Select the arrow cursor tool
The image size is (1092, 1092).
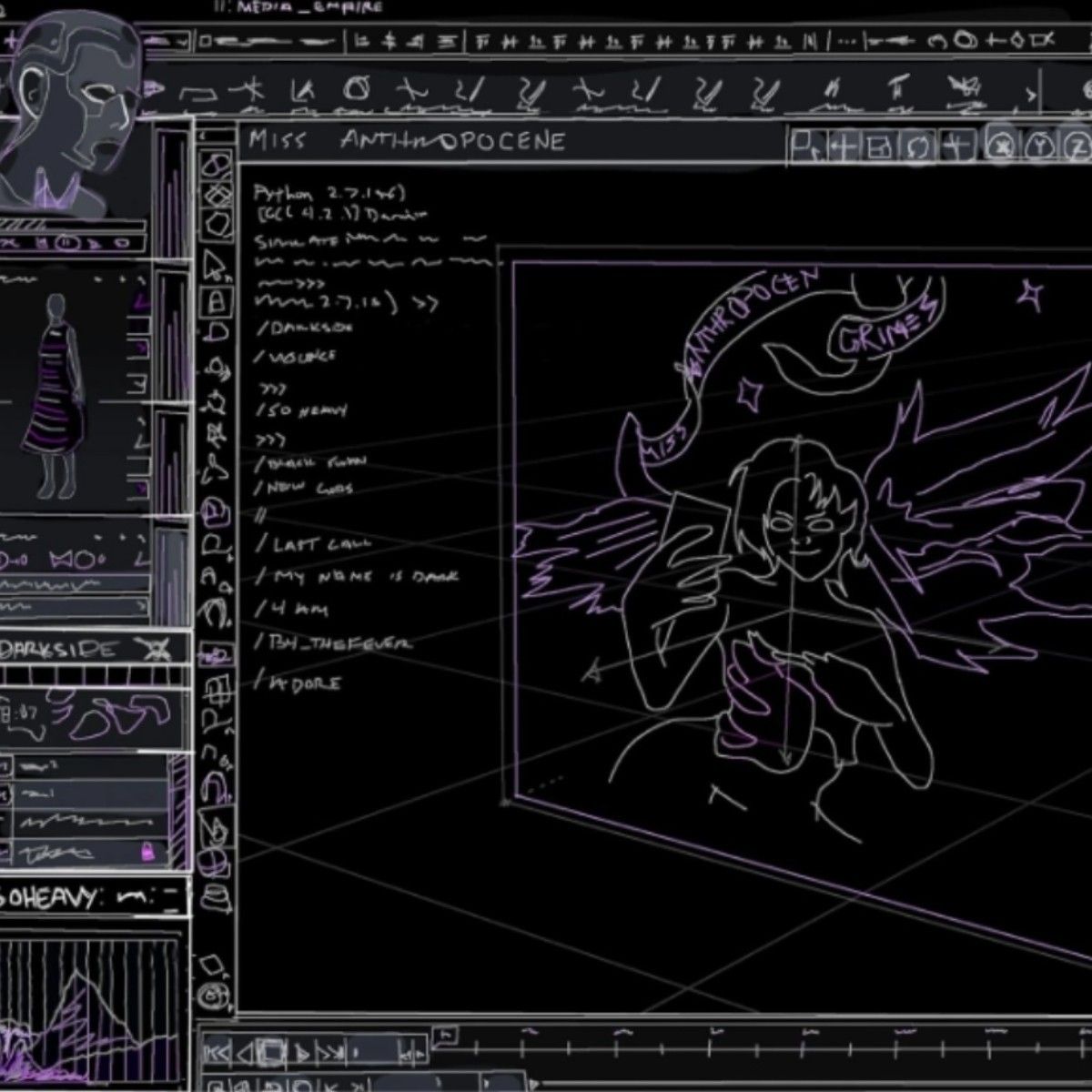(216, 267)
